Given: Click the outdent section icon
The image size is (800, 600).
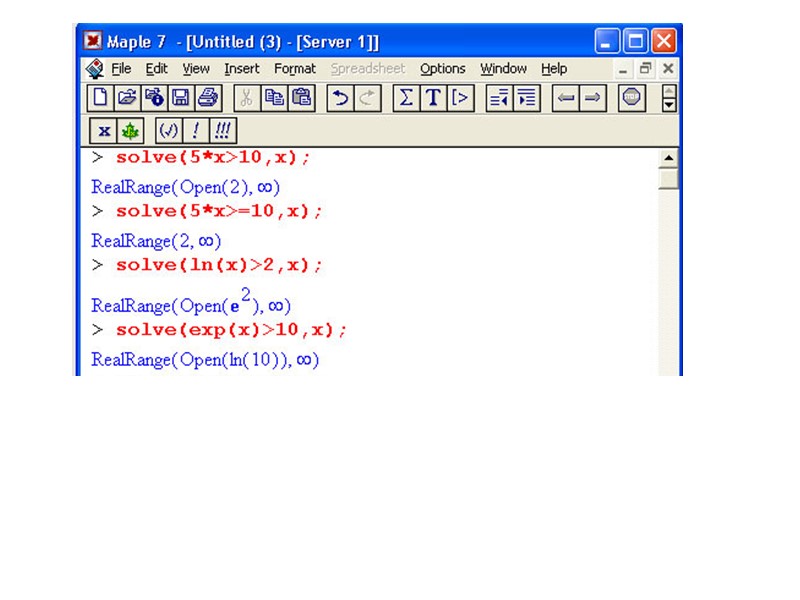Looking at the screenshot, I should [499, 97].
